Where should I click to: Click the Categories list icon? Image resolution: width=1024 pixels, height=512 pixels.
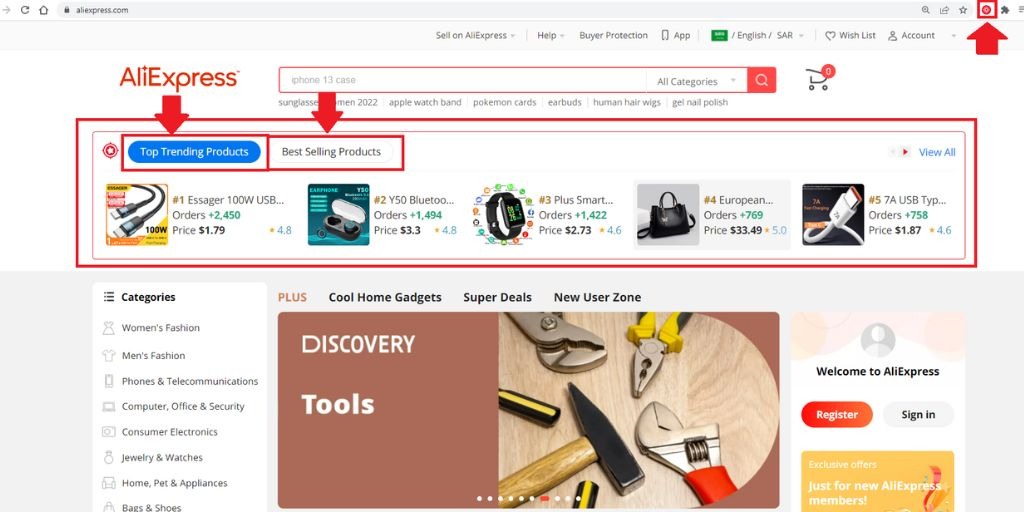pos(109,296)
